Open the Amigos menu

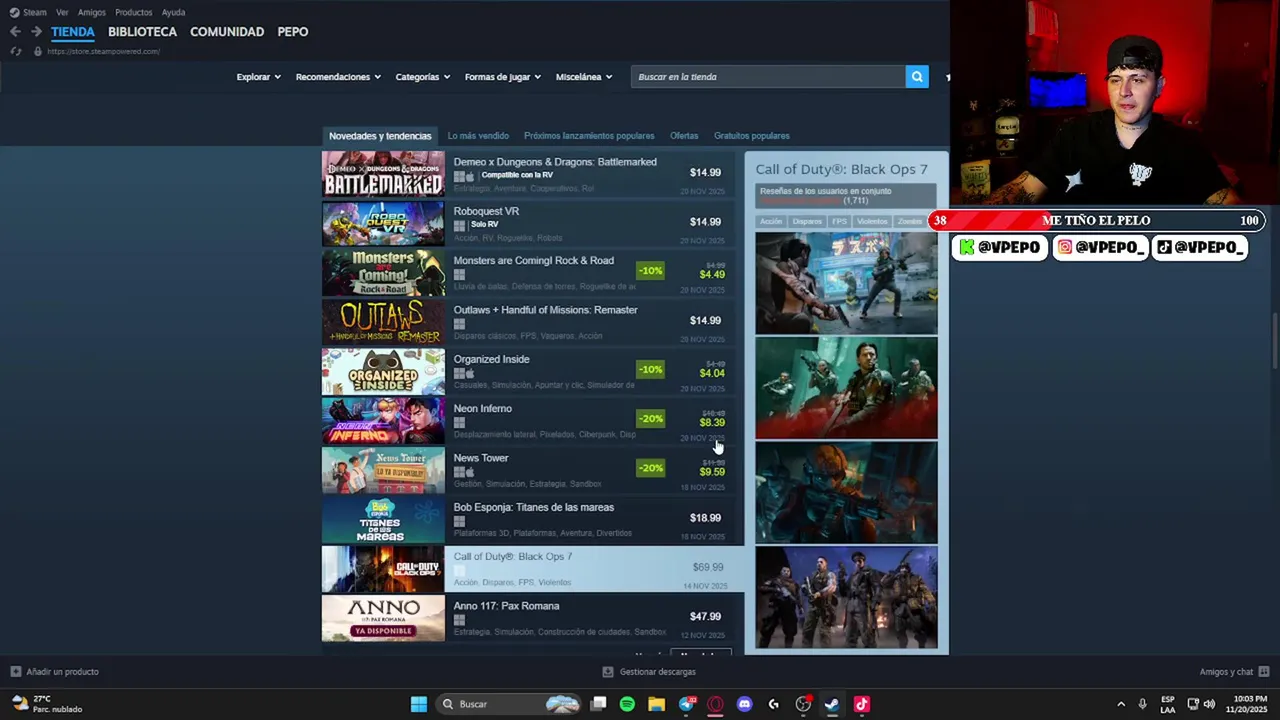click(x=92, y=12)
